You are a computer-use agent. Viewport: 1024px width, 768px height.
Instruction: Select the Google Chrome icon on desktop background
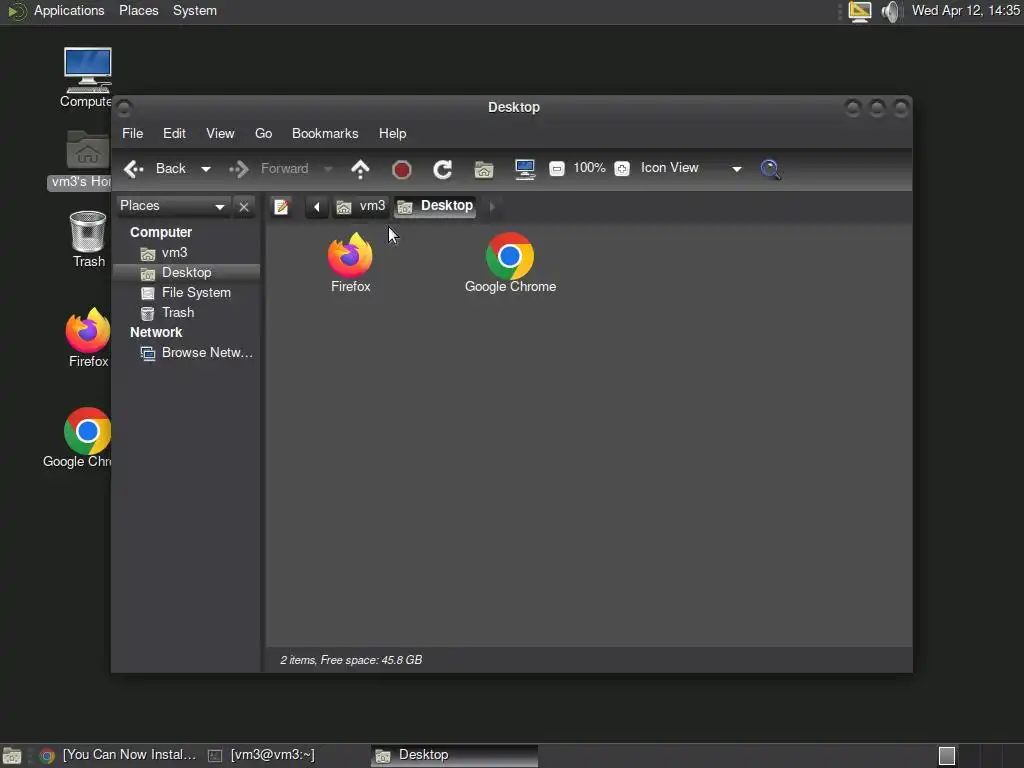tap(78, 438)
